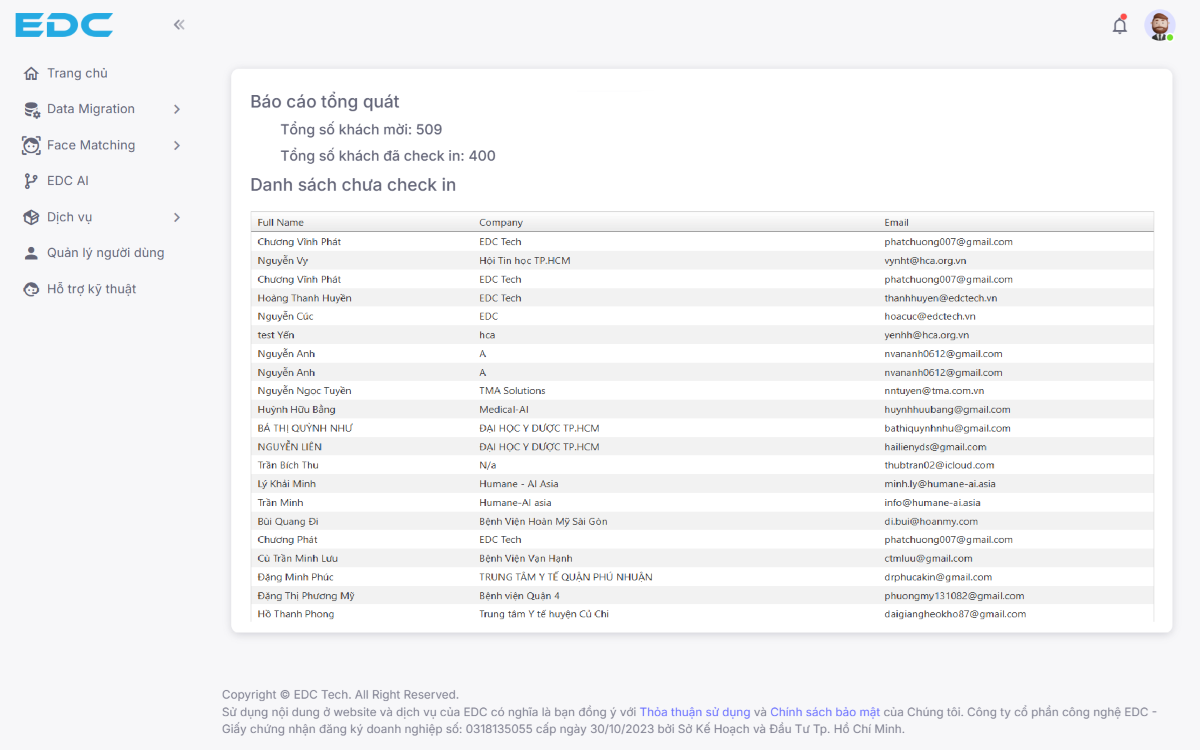Open the Thỏa thuận sử dụng link
Screen dimensions: 1200x750
695,712
